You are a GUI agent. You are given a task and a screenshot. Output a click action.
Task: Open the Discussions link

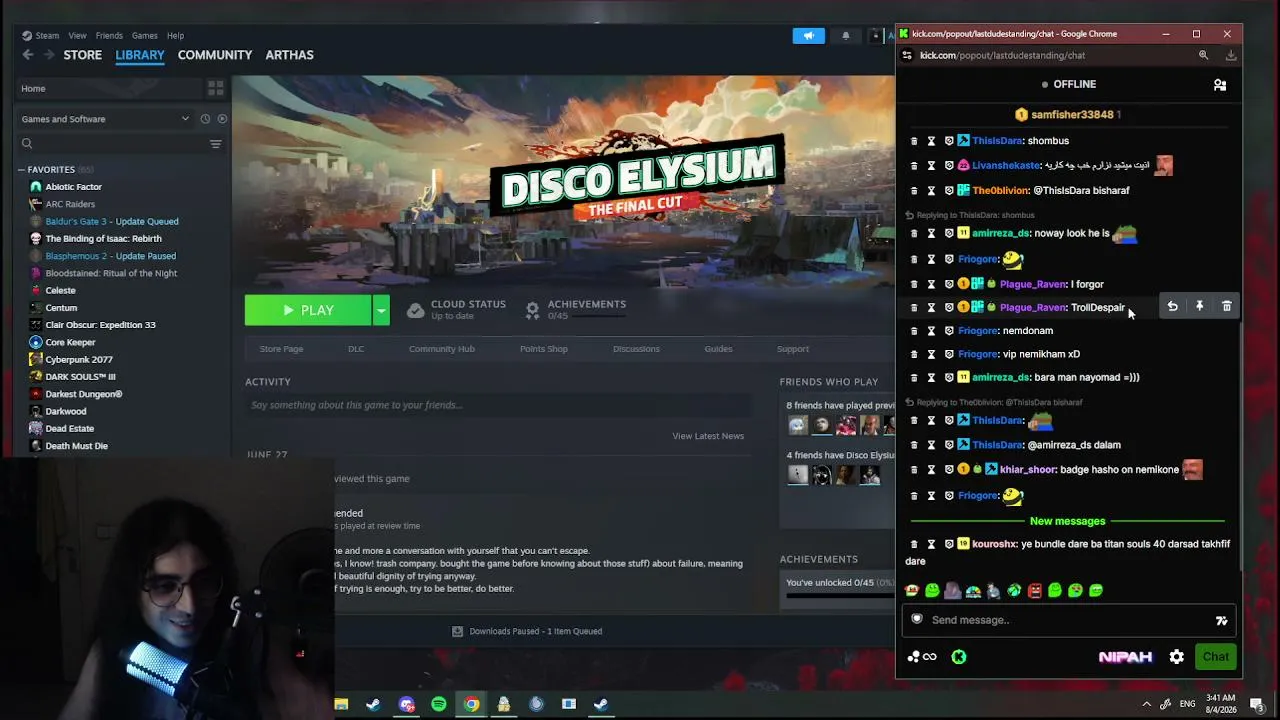(636, 349)
